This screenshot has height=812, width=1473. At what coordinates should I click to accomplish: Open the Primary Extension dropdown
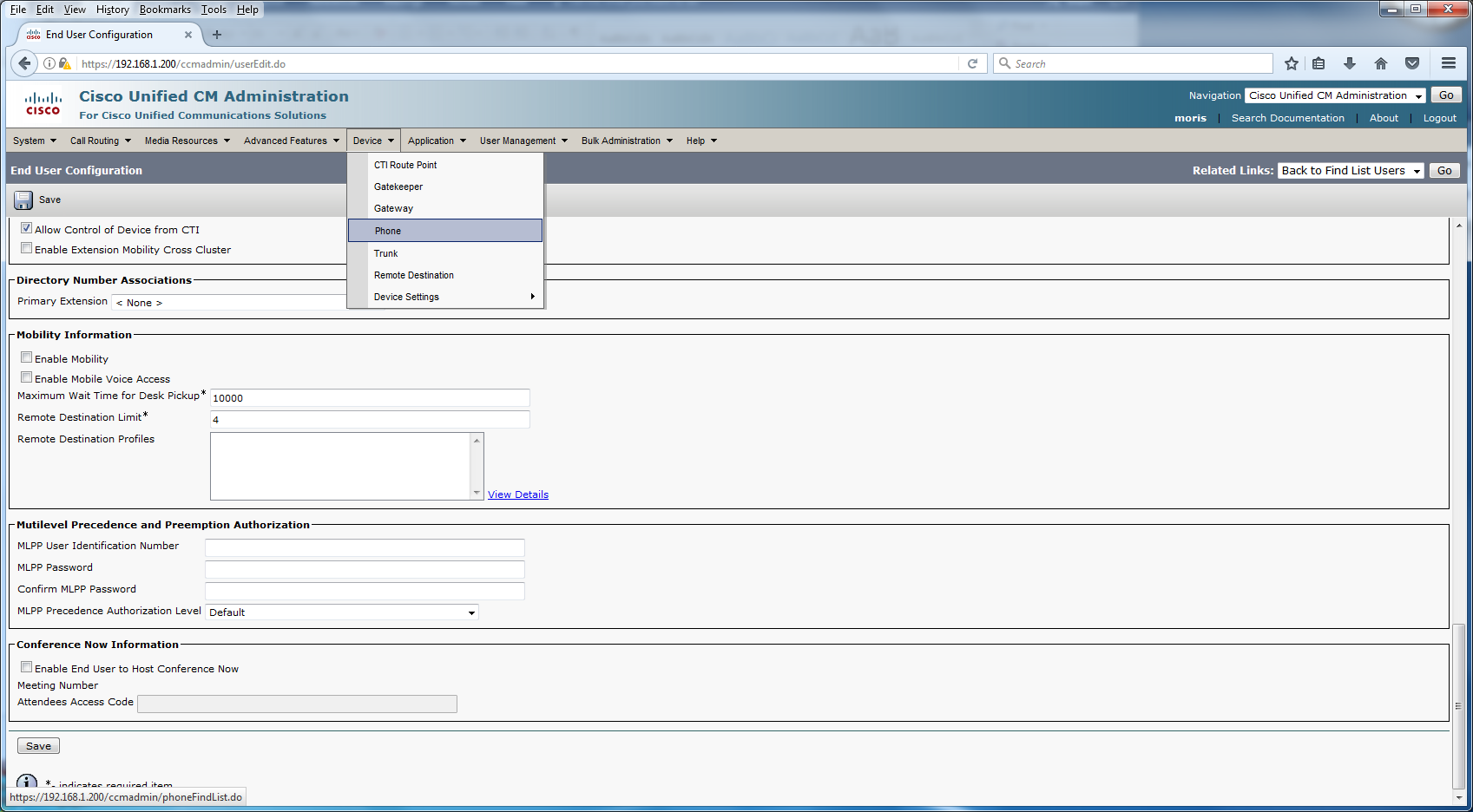pyautogui.click(x=229, y=302)
